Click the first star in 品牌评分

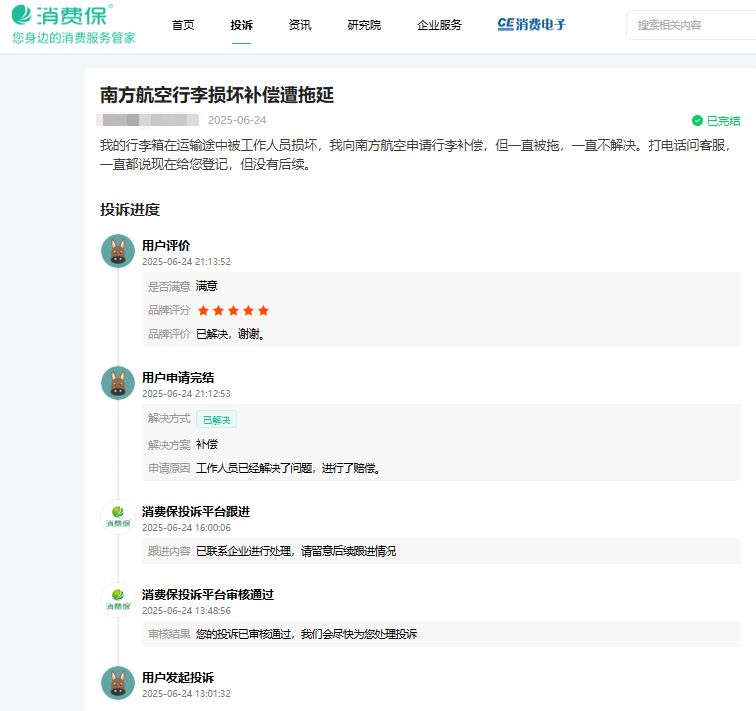tap(203, 310)
